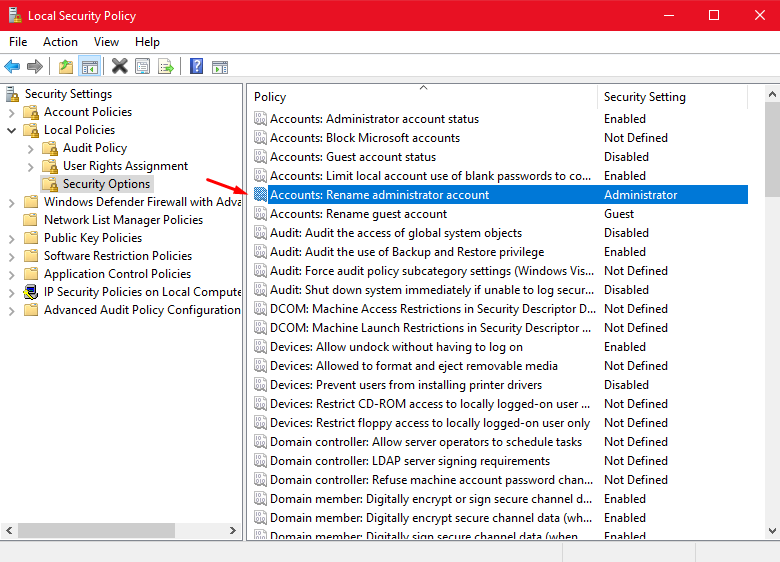Click the tree pane horizontal scrollbar thumb
The width and height of the screenshot is (780, 562).
tap(97, 530)
